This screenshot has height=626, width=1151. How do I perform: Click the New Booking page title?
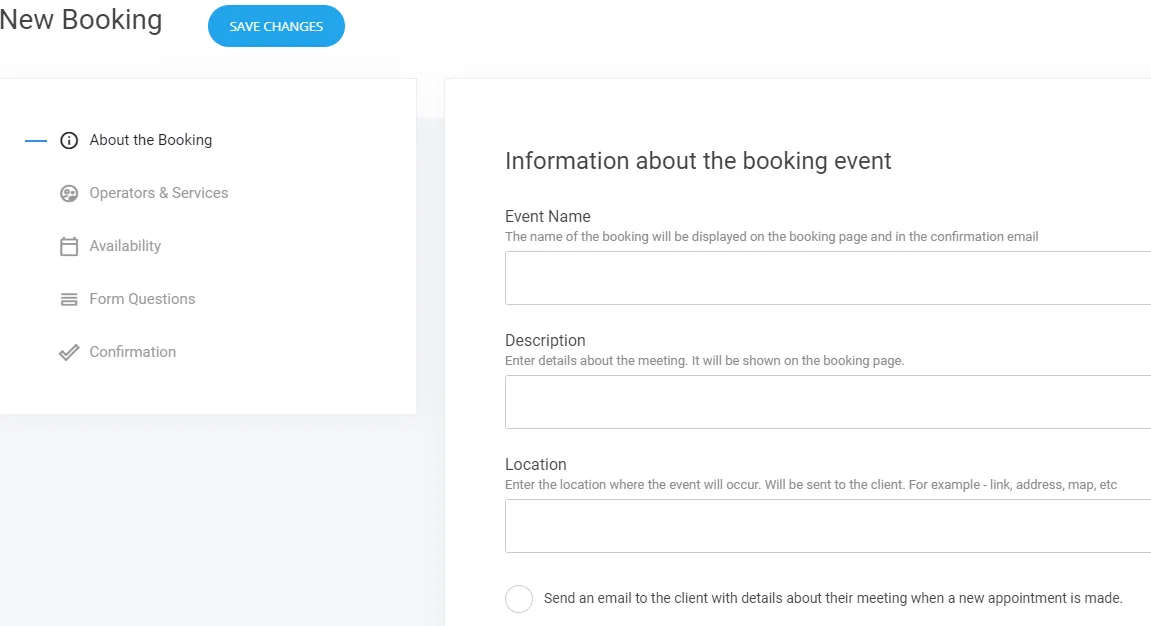tap(80, 20)
